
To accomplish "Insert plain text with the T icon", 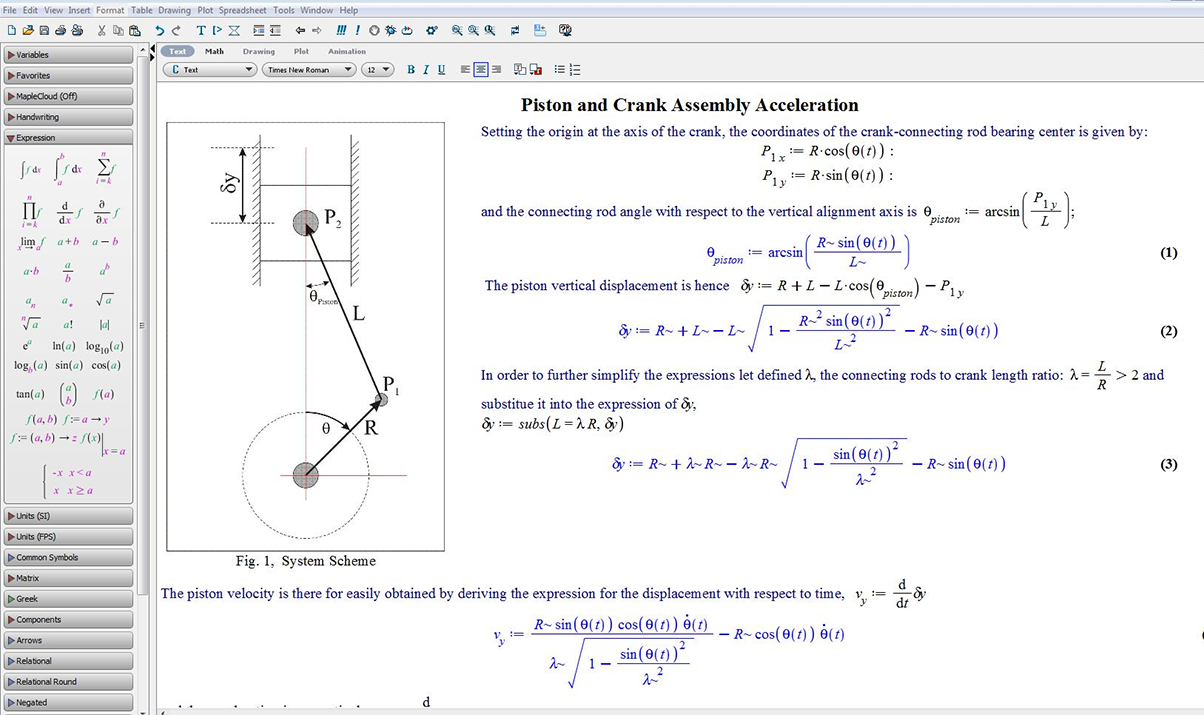I will pos(201,31).
